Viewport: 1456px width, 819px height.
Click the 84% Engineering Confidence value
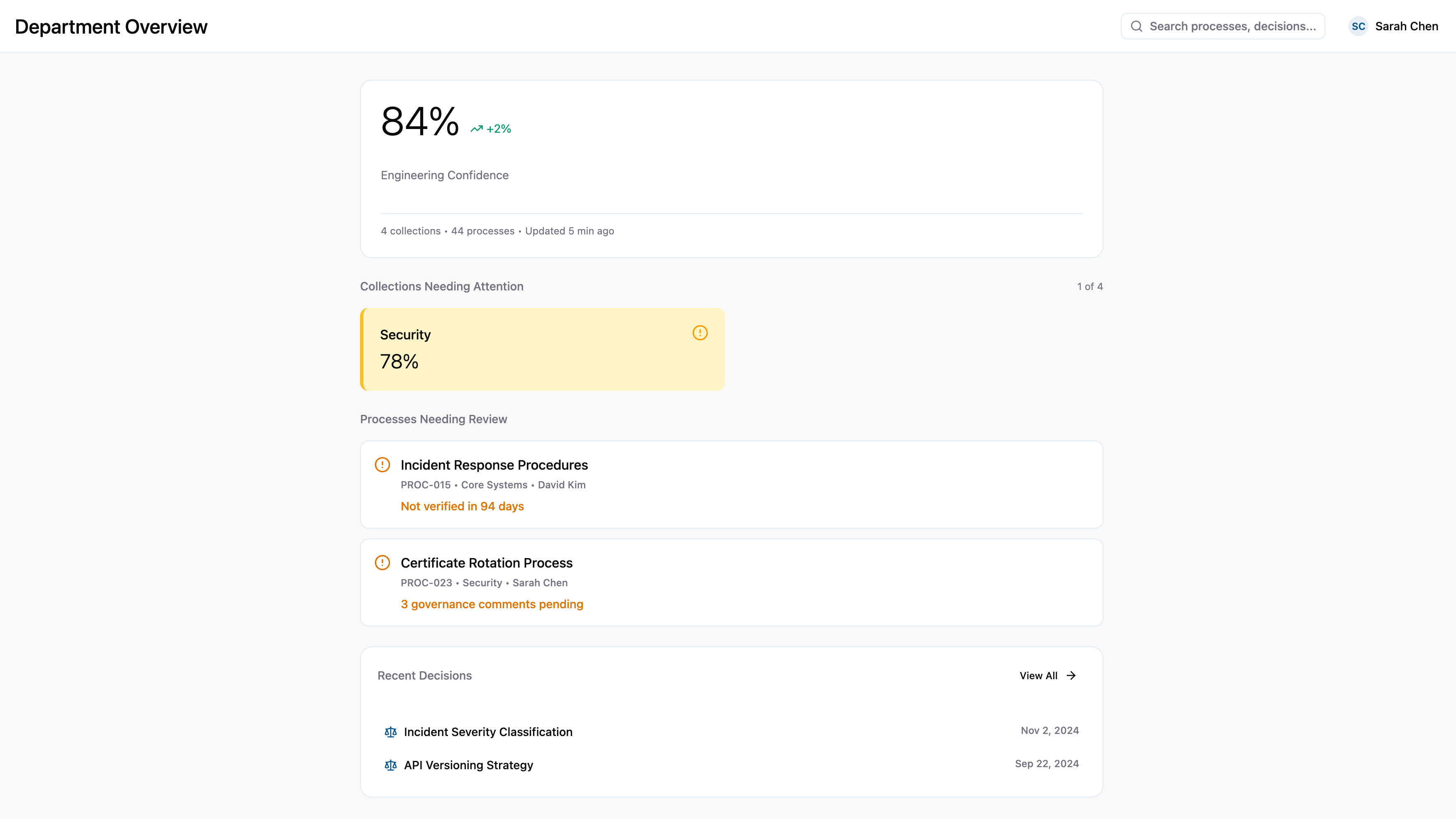click(419, 122)
